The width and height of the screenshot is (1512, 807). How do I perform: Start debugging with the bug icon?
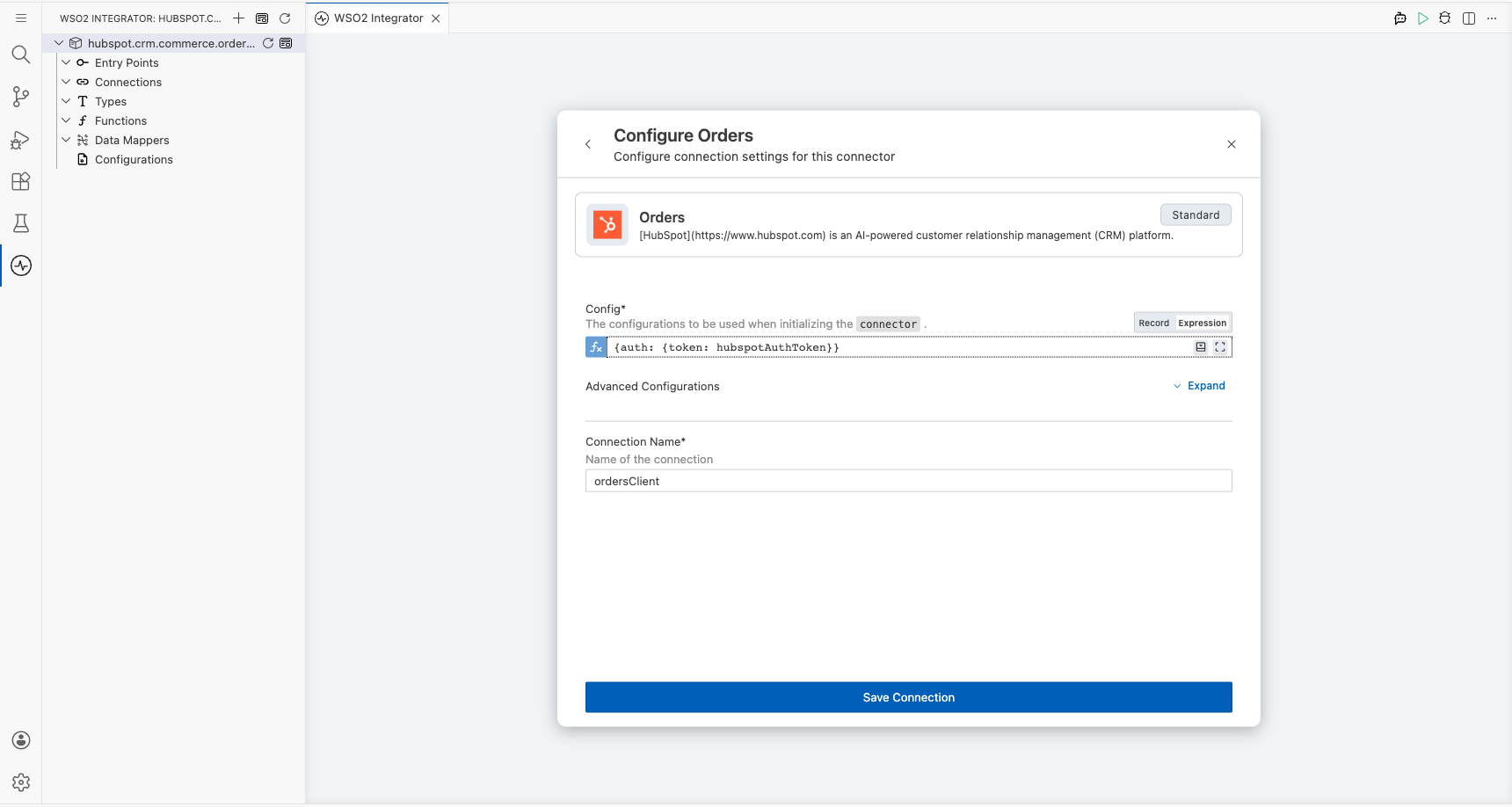[x=1445, y=18]
